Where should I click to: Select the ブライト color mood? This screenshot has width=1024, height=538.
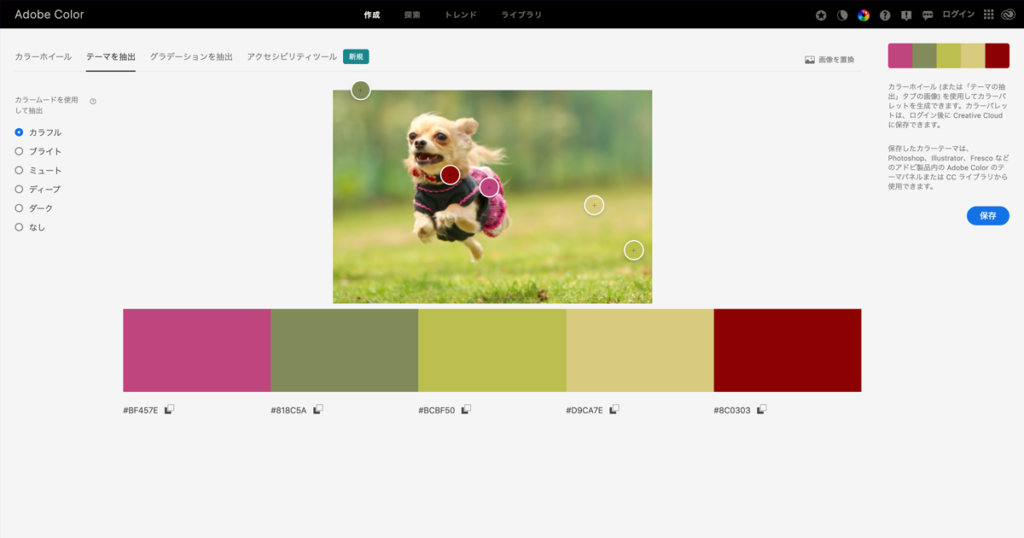pos(19,151)
